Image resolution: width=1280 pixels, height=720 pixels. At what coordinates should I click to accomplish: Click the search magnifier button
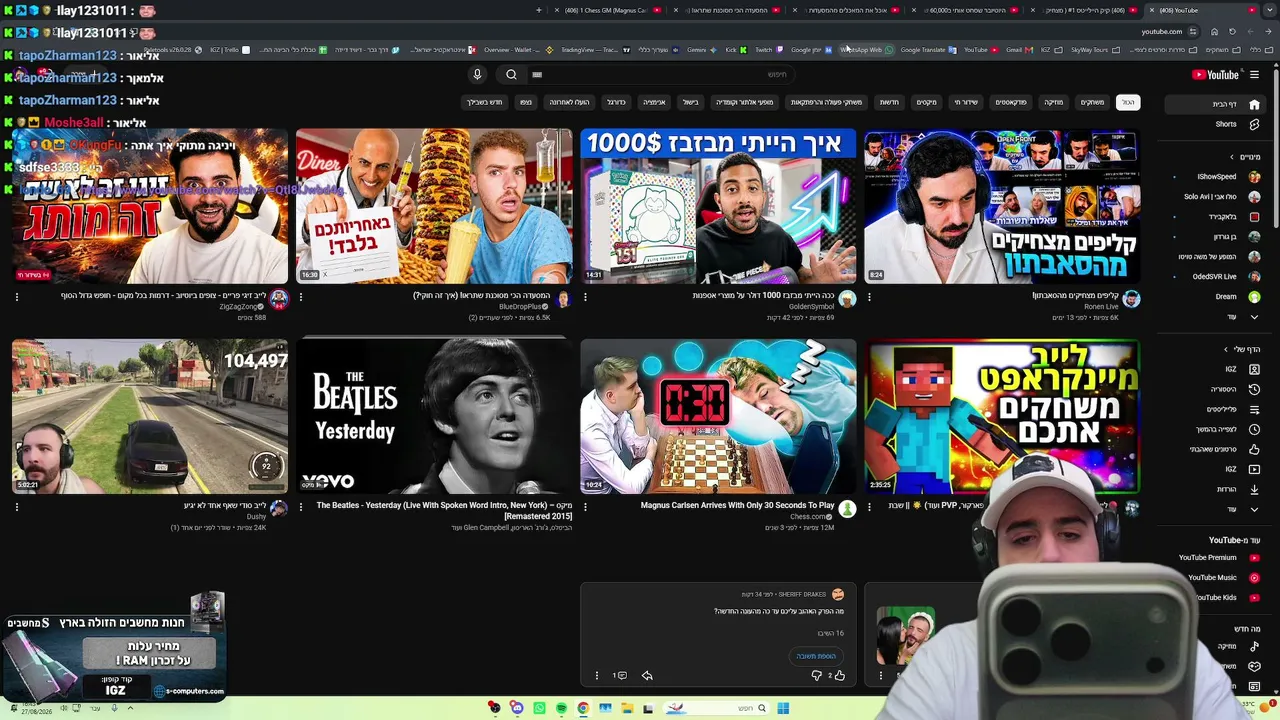tap(511, 74)
